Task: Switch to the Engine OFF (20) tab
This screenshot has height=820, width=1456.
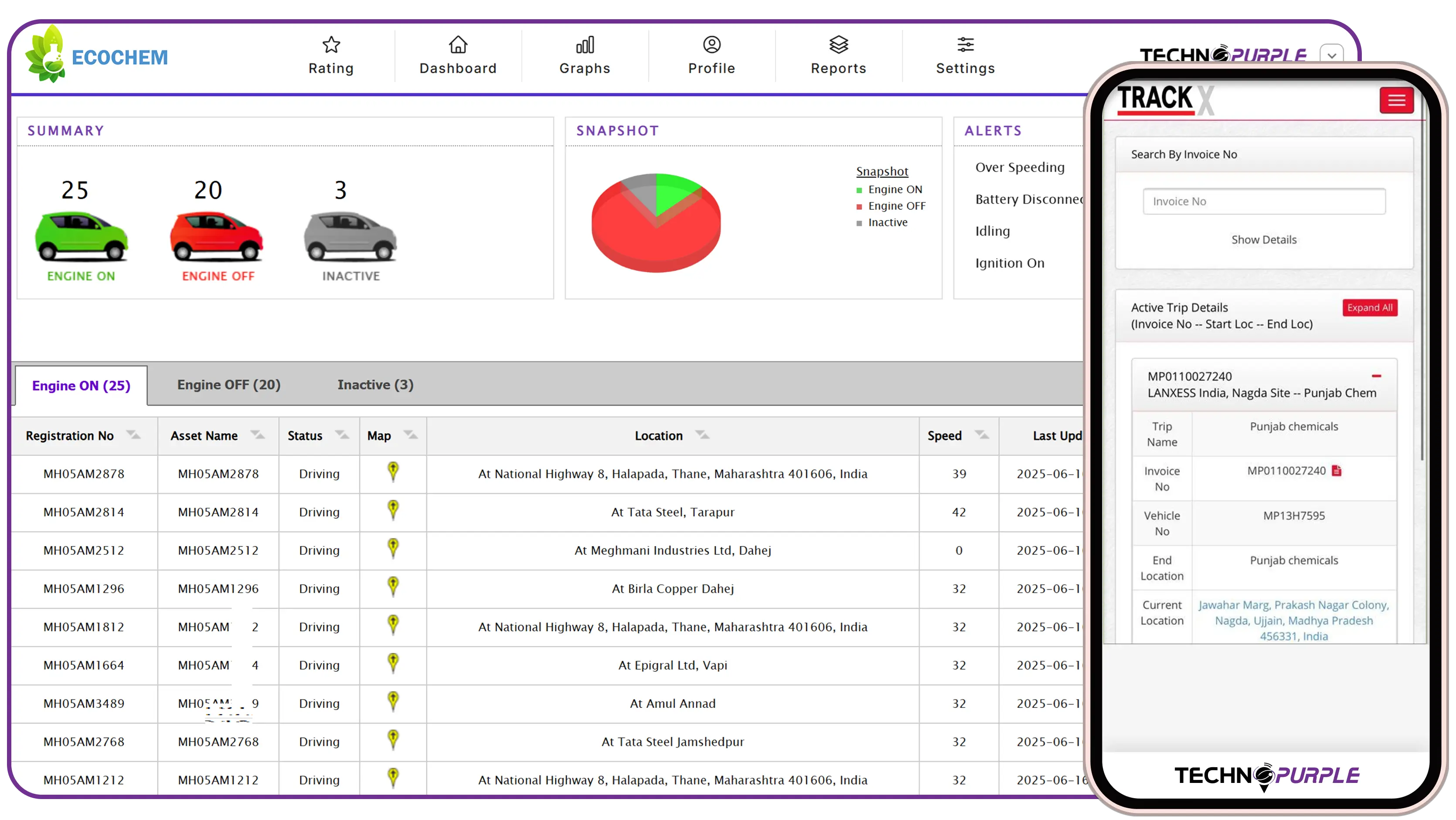Action: pos(228,385)
